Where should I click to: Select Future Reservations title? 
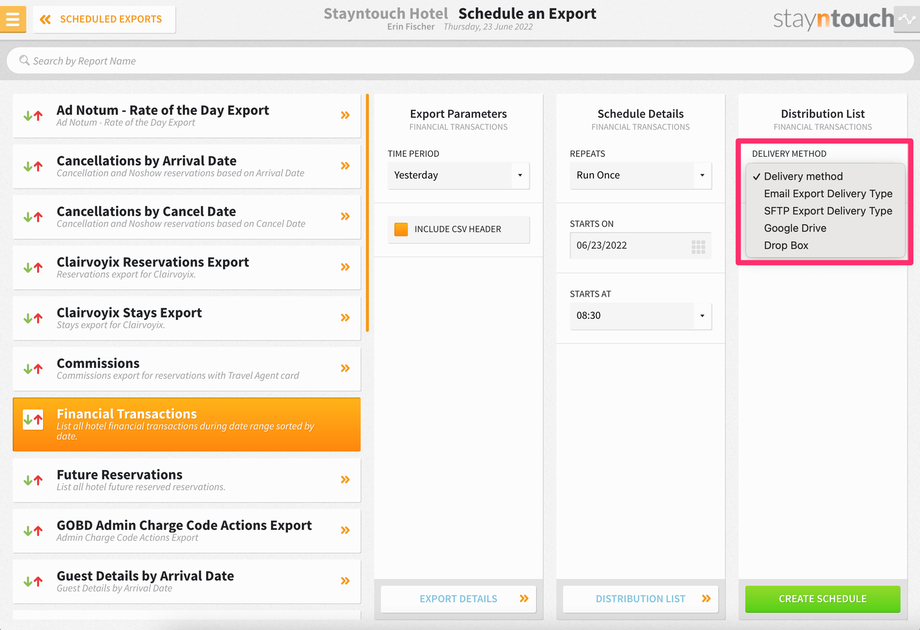[x=120, y=475]
